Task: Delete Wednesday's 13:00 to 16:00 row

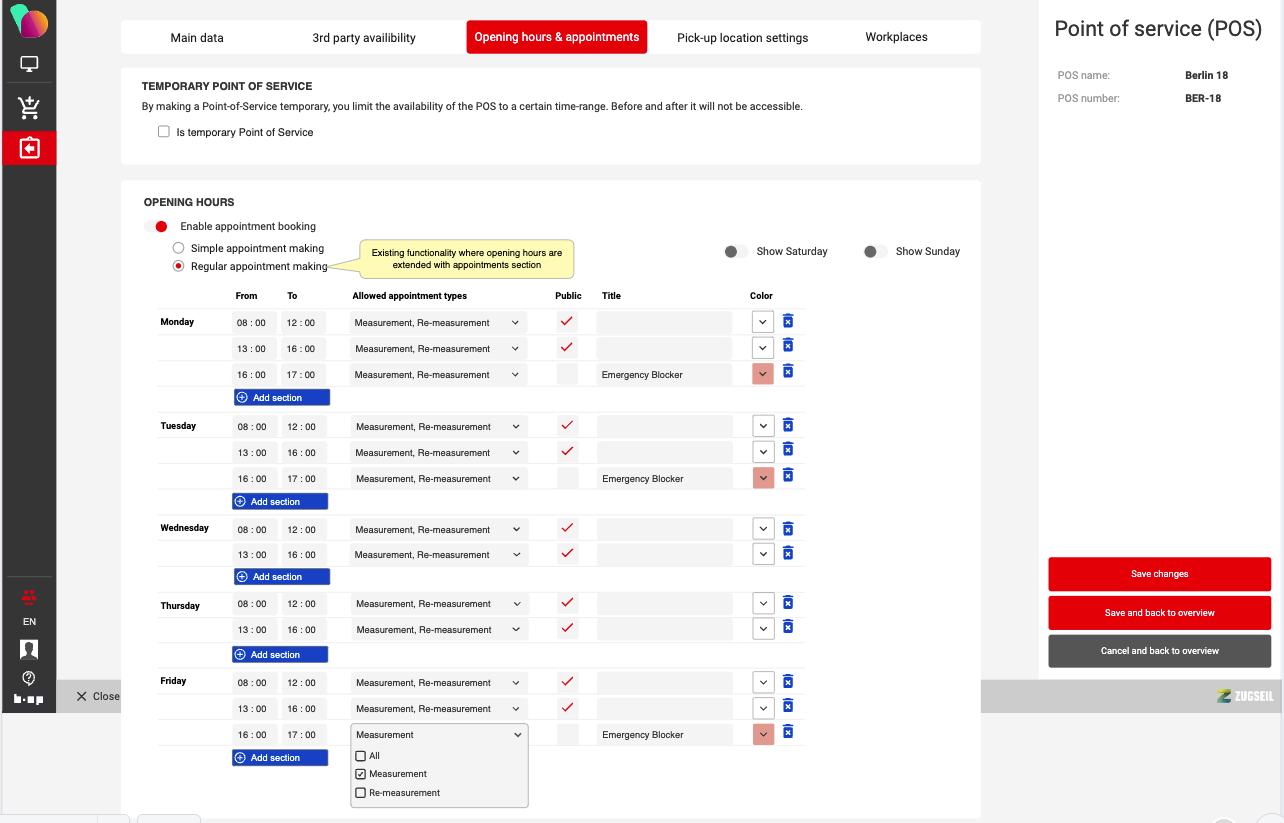Action: point(788,554)
